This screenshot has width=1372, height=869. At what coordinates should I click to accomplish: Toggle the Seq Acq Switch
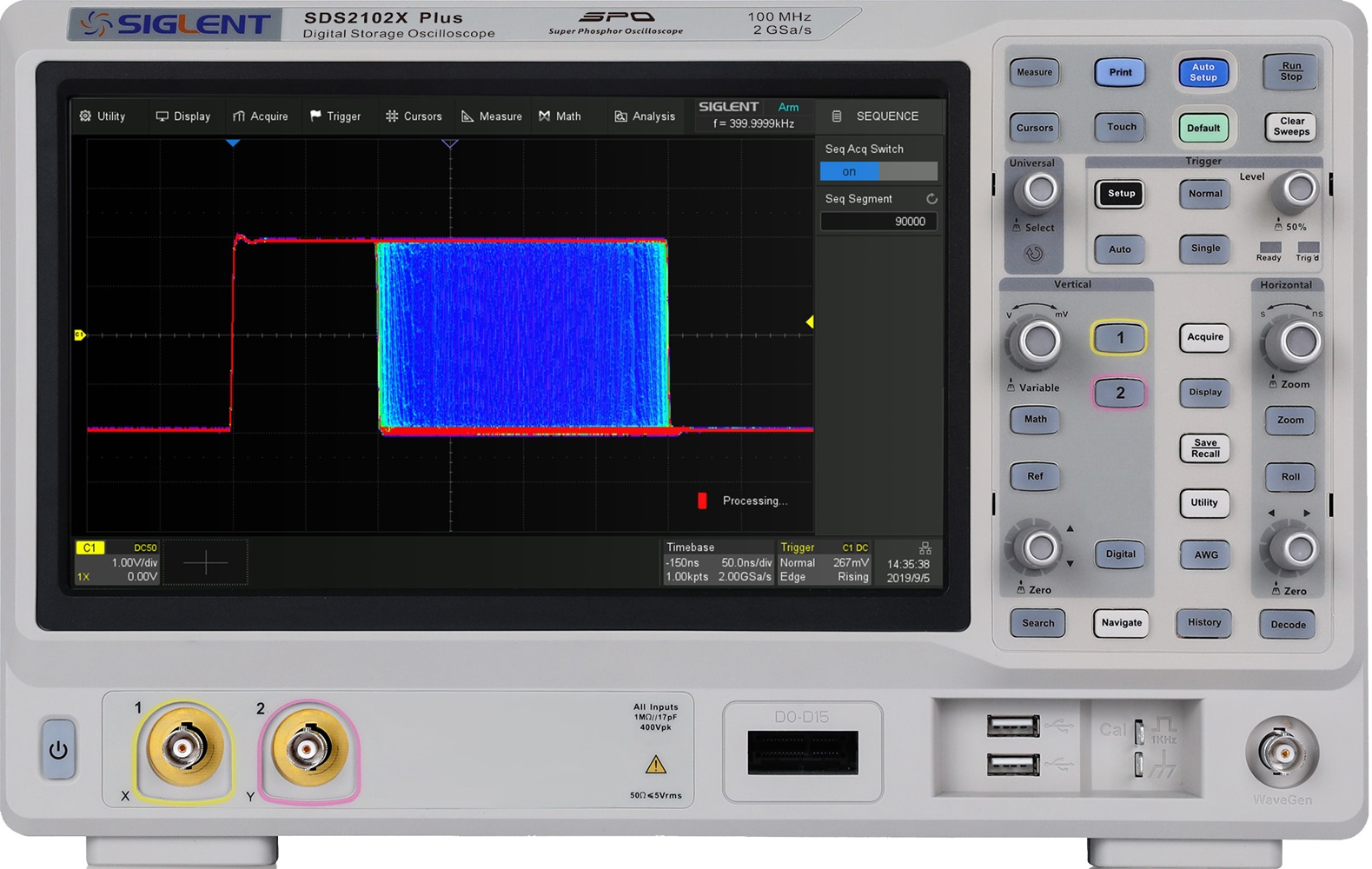click(878, 172)
